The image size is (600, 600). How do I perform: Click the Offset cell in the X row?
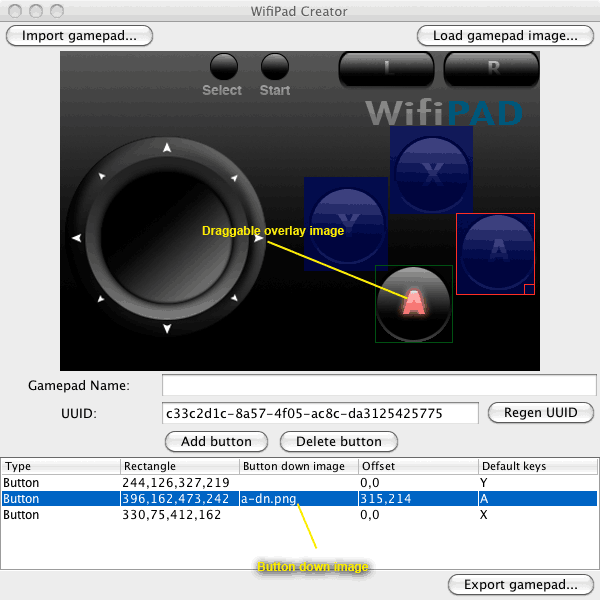pyautogui.click(x=418, y=515)
